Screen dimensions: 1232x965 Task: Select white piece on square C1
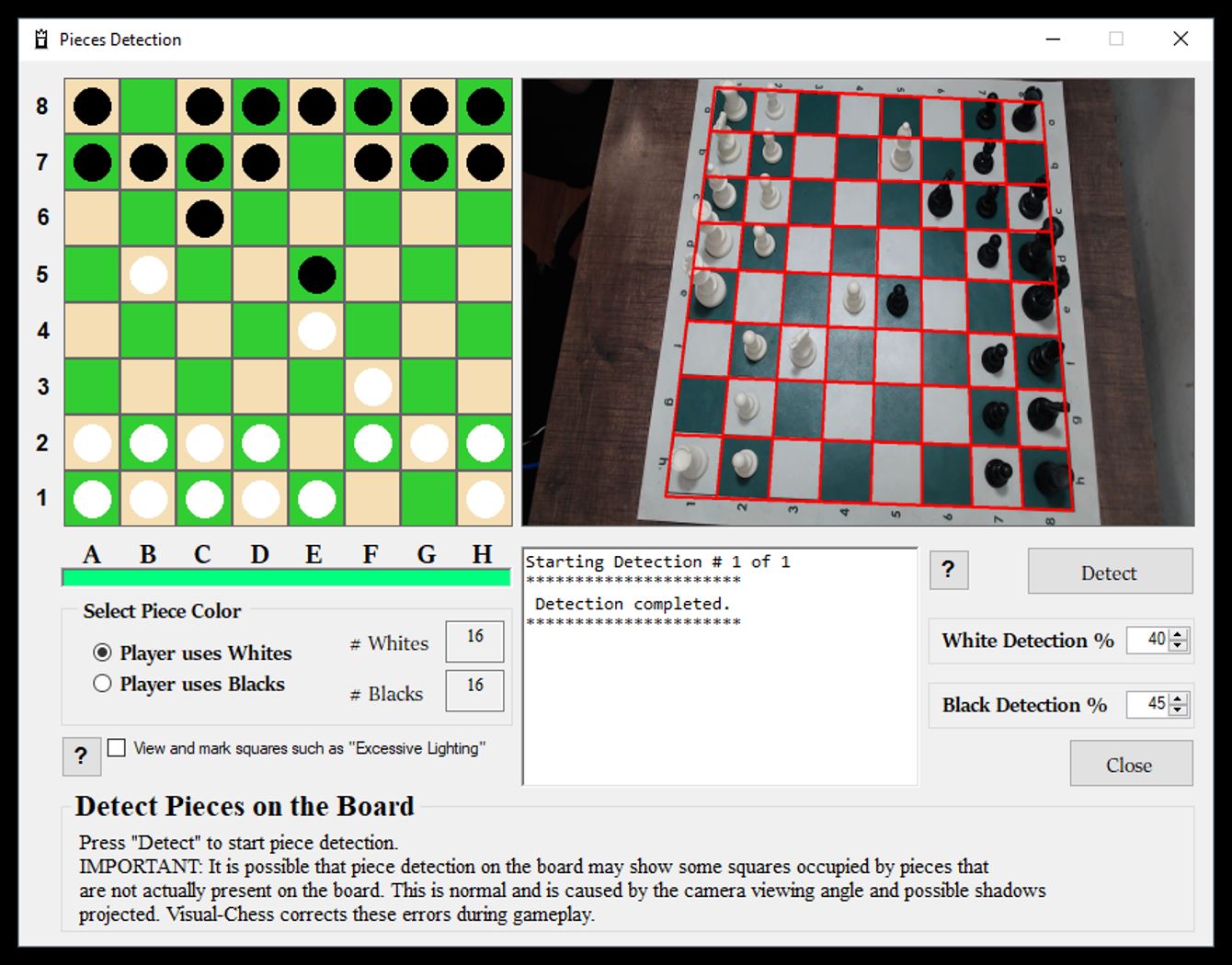204,499
